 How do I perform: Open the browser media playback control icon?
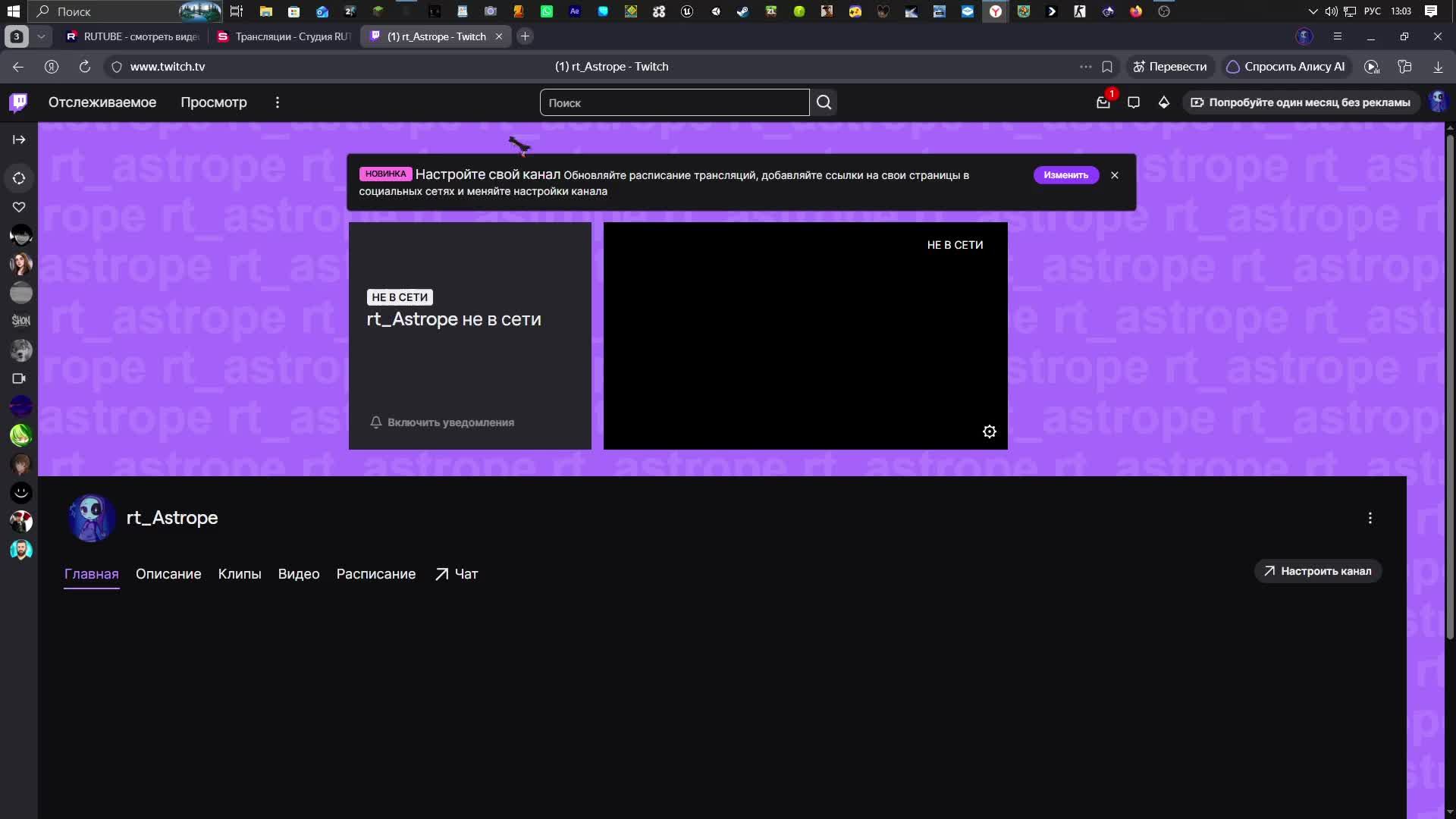point(1372,67)
